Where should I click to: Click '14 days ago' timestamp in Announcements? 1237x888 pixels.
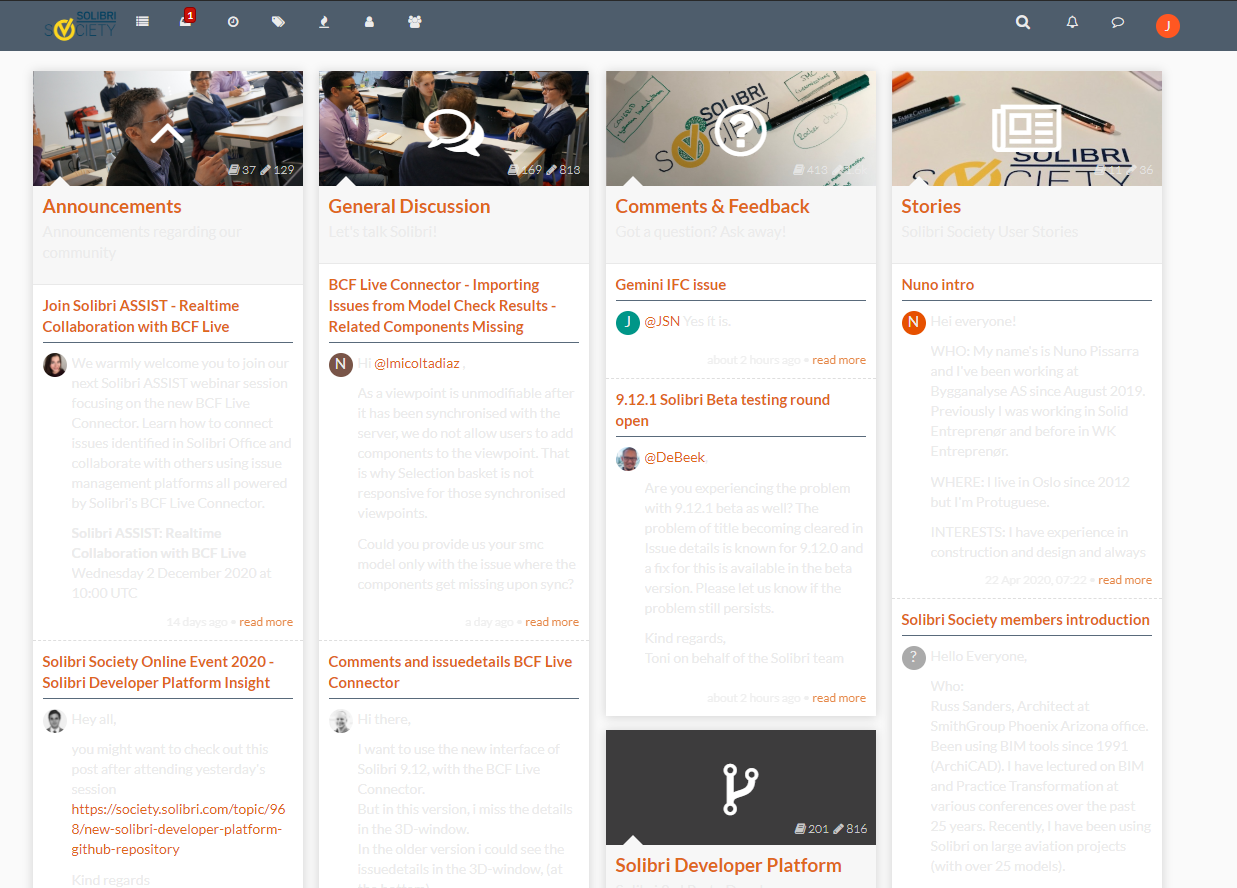[x=197, y=622]
